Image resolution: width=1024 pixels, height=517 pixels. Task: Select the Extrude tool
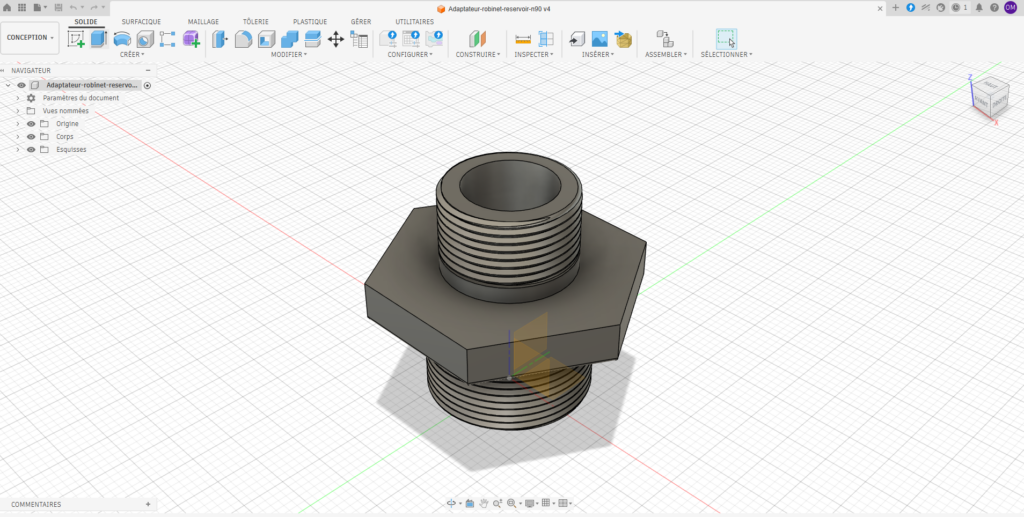click(x=99, y=39)
